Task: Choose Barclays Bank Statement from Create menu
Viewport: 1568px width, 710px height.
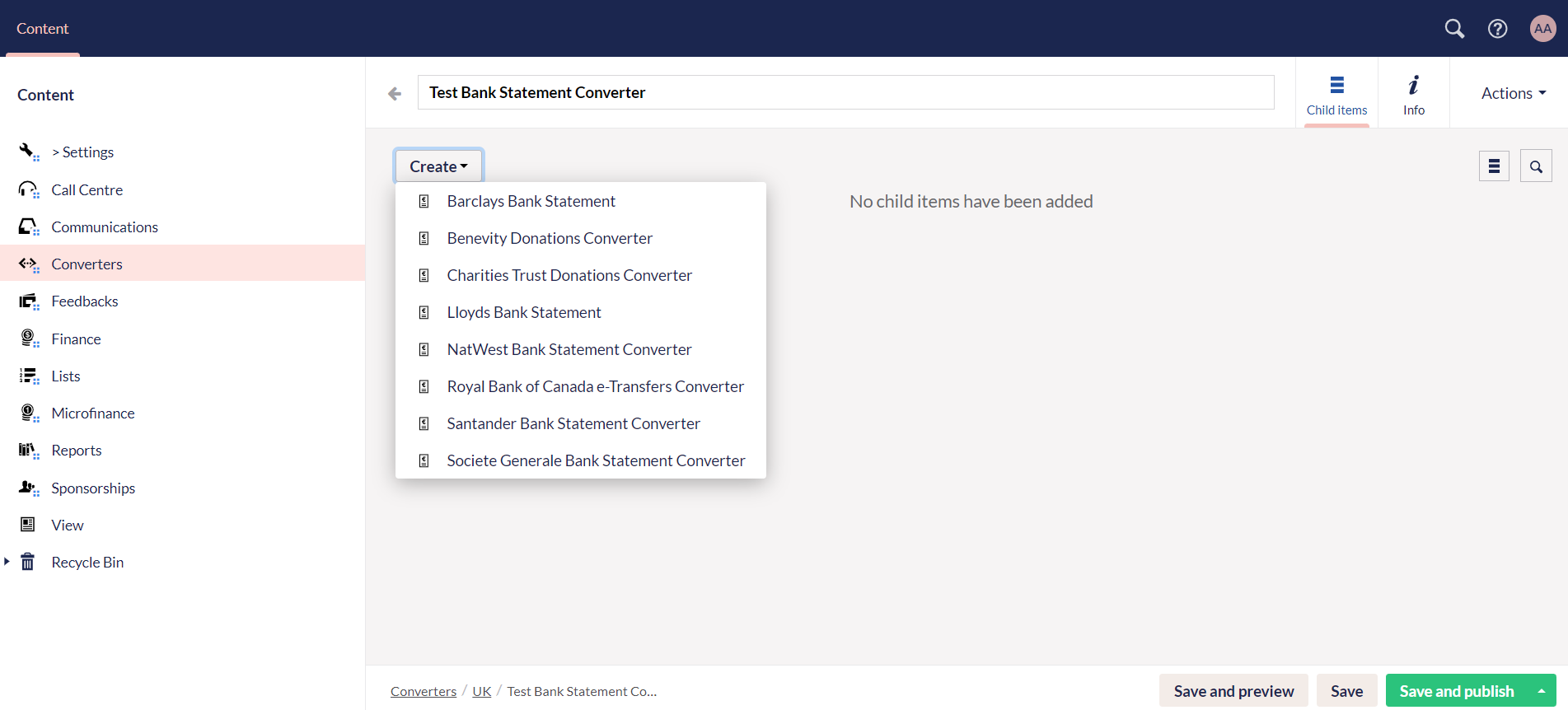Action: [580, 201]
